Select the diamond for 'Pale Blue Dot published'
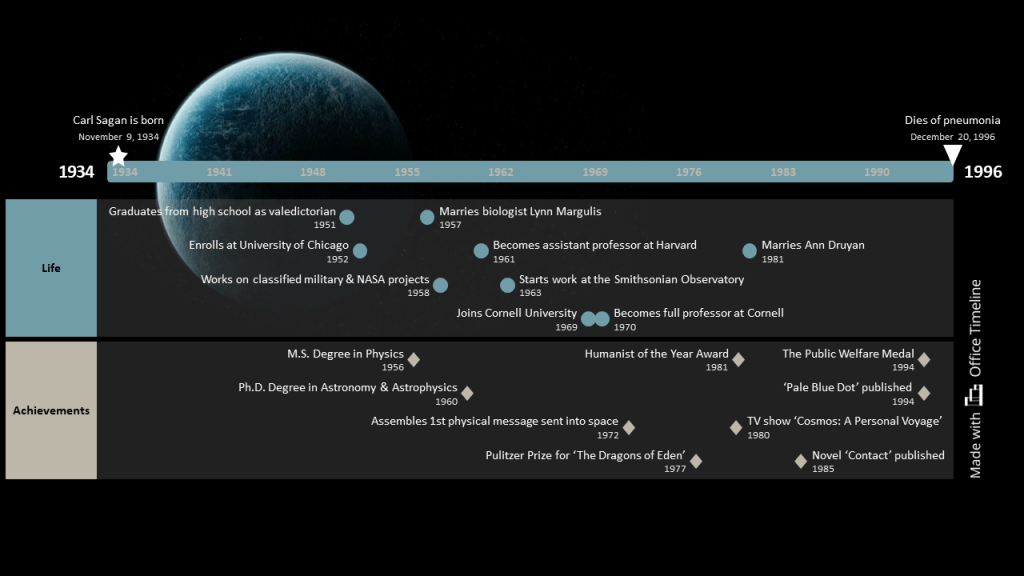1024x576 pixels. [x=924, y=393]
